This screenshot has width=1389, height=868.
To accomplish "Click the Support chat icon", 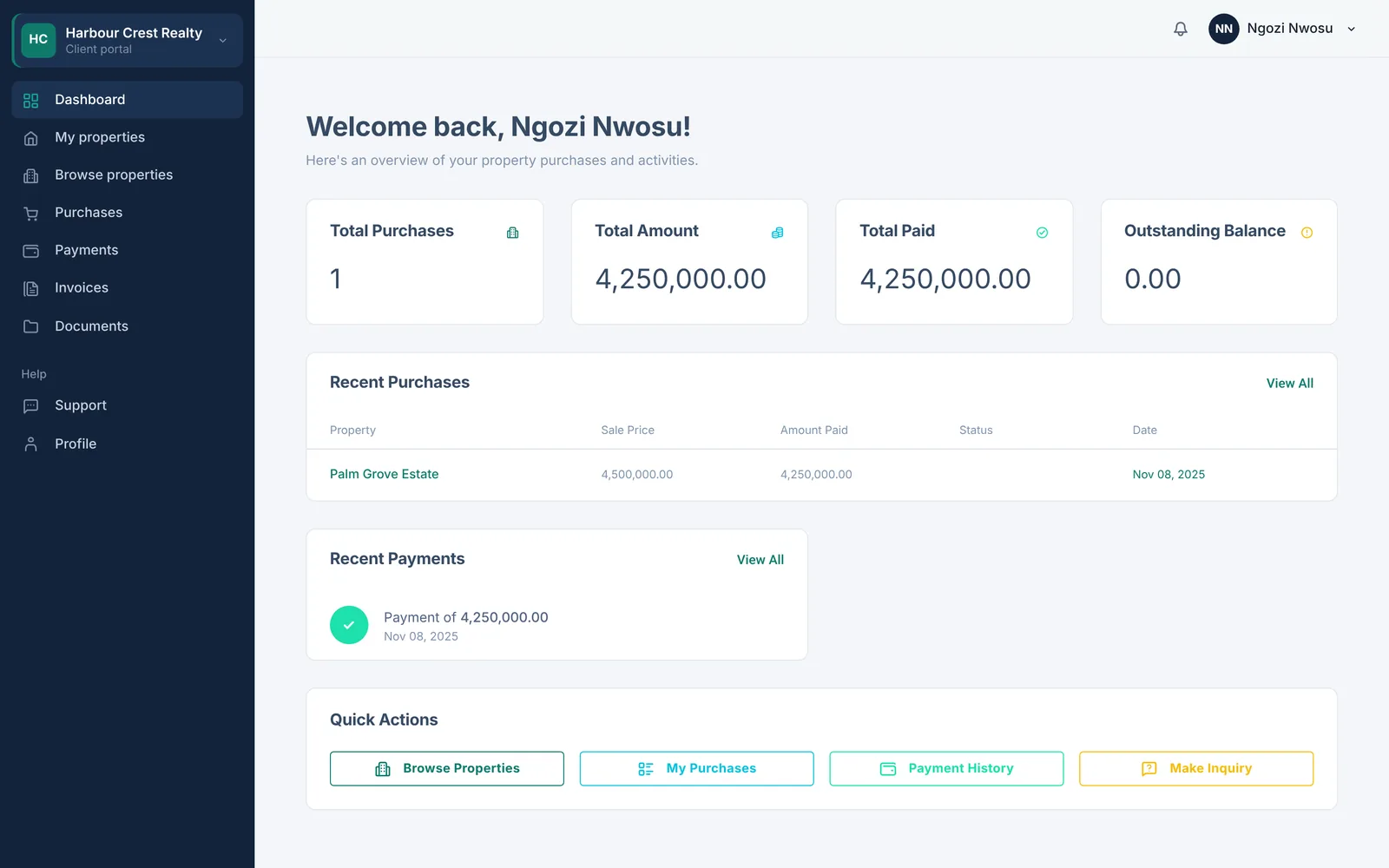I will [31, 406].
